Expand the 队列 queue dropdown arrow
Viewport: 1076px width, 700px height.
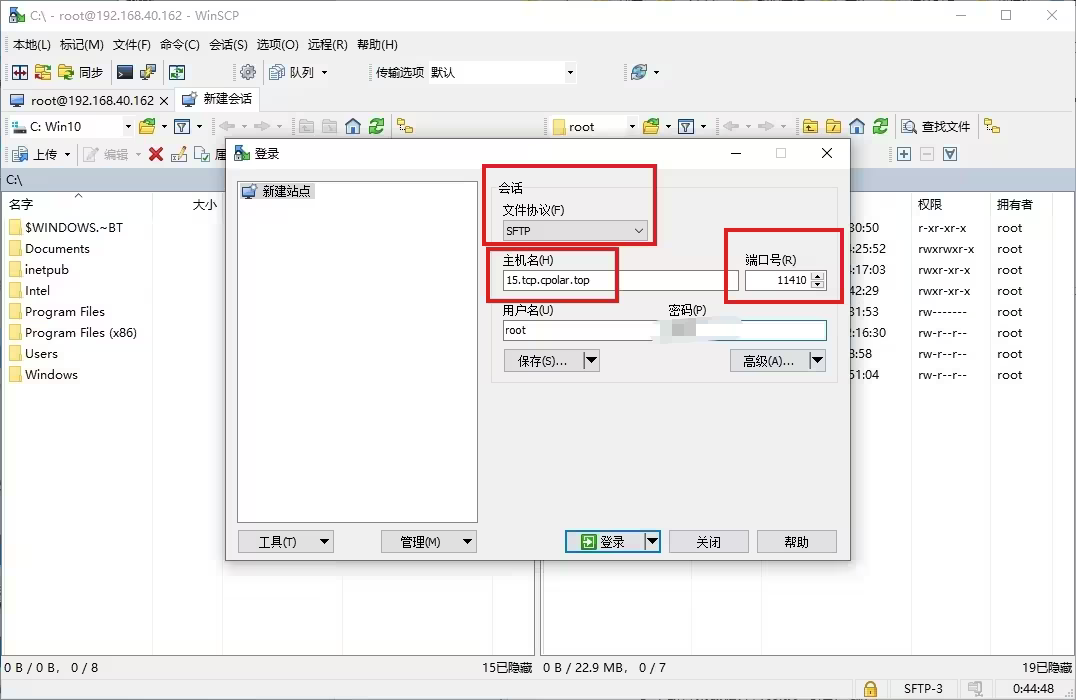325,72
